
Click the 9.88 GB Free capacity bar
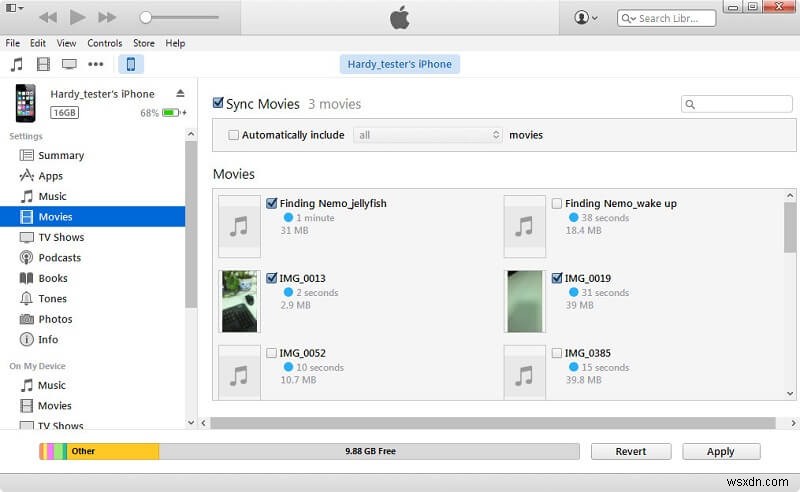click(369, 451)
